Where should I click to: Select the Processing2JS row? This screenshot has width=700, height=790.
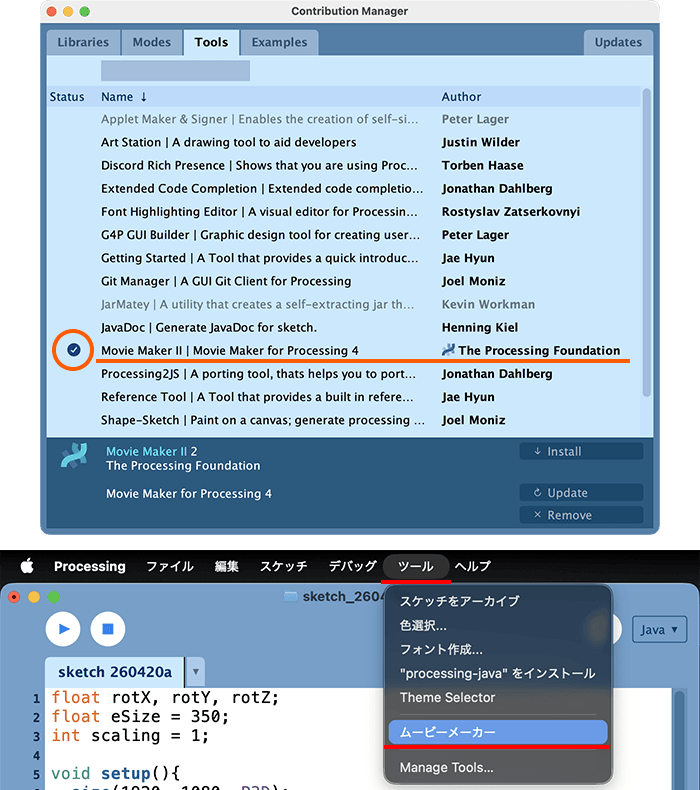(x=343, y=374)
